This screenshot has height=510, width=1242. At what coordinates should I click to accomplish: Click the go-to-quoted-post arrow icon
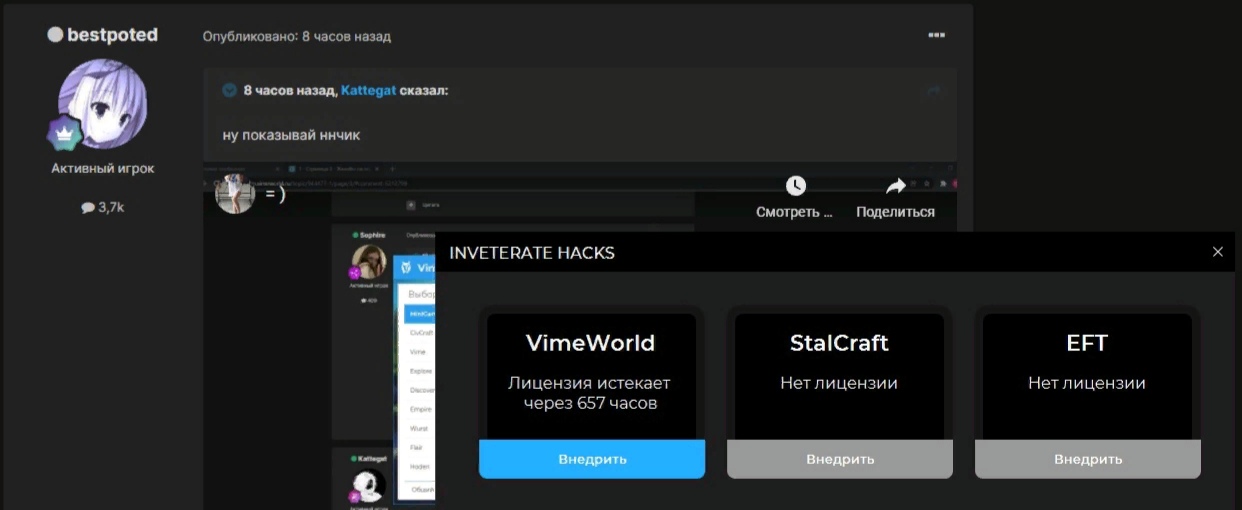pos(933,91)
